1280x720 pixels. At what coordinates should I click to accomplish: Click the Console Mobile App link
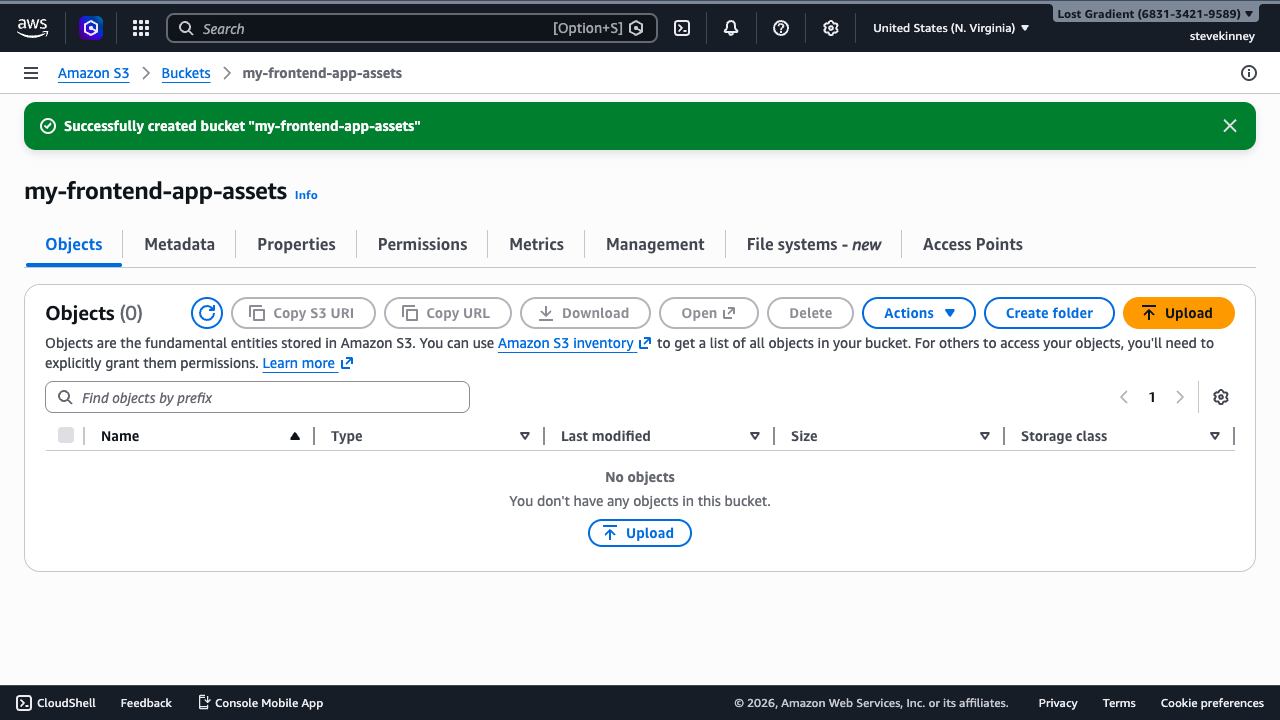(x=260, y=703)
